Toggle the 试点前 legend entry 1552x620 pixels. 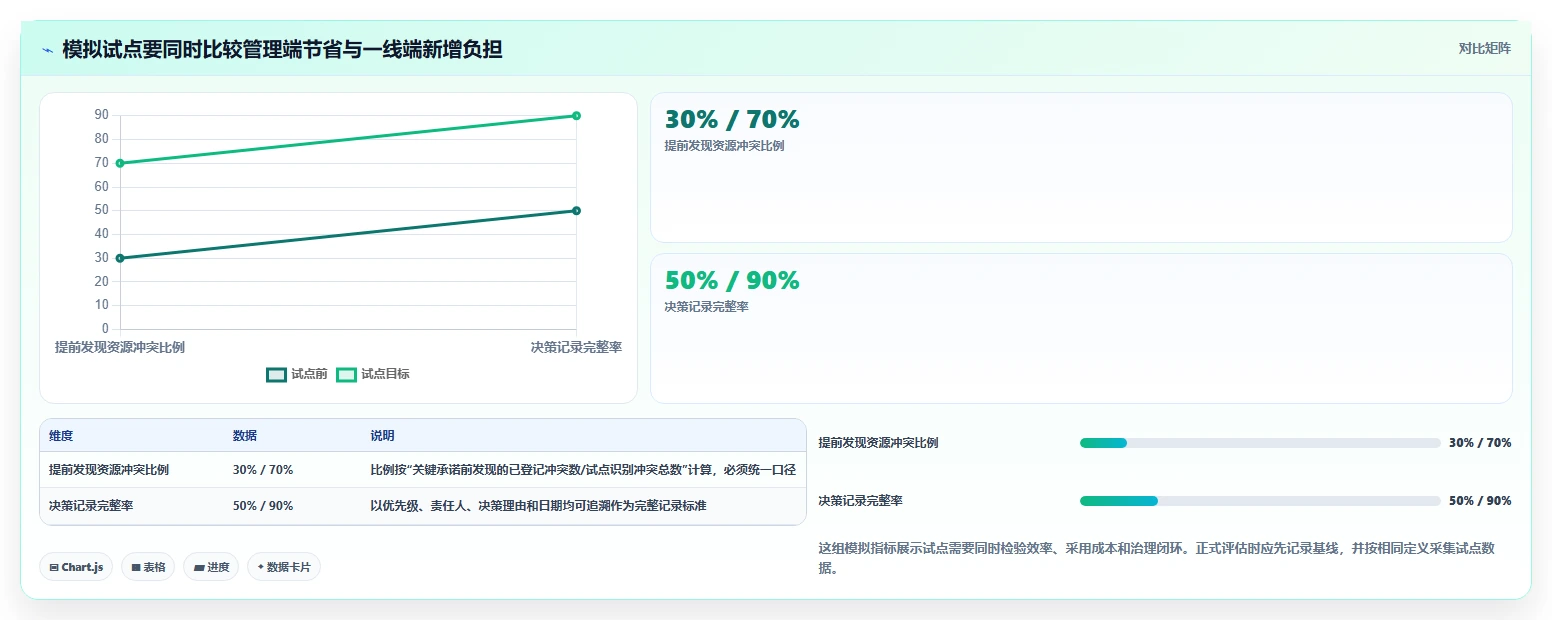pos(297,374)
